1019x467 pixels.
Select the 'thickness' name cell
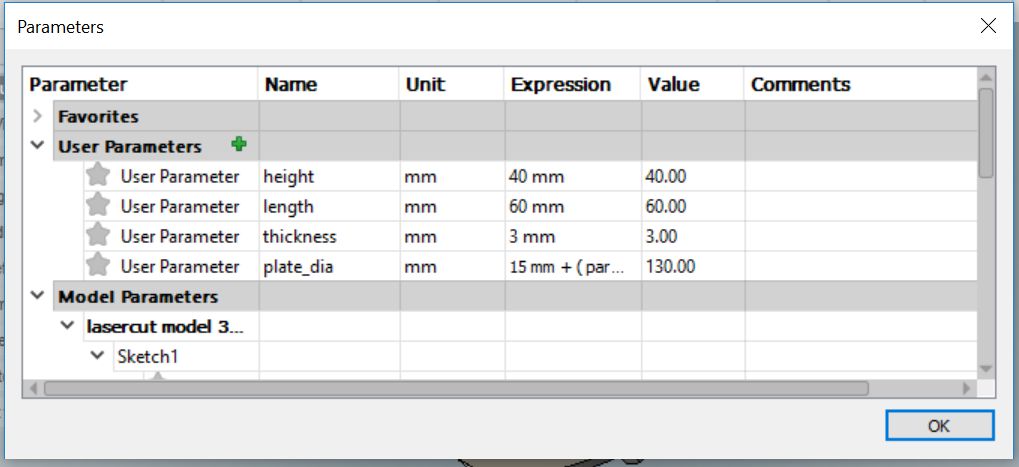329,236
